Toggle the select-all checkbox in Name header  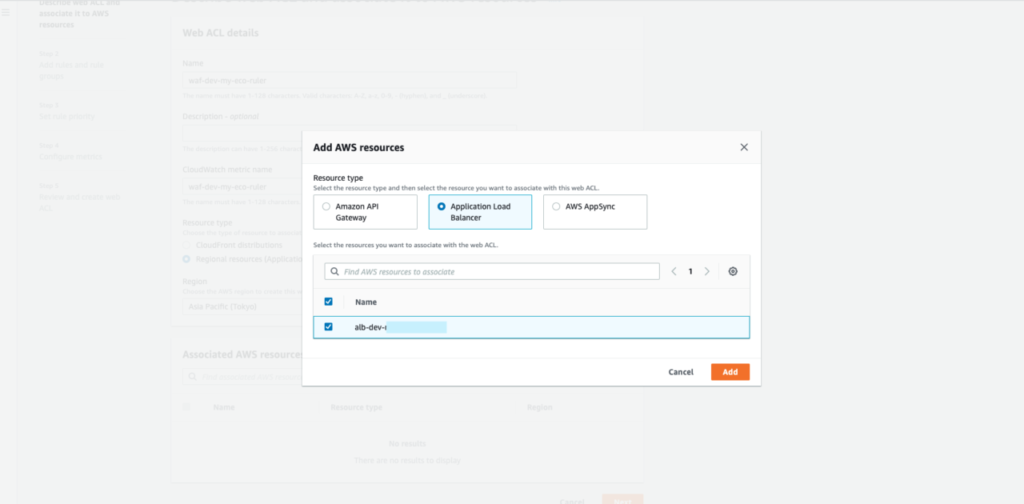coord(328,302)
